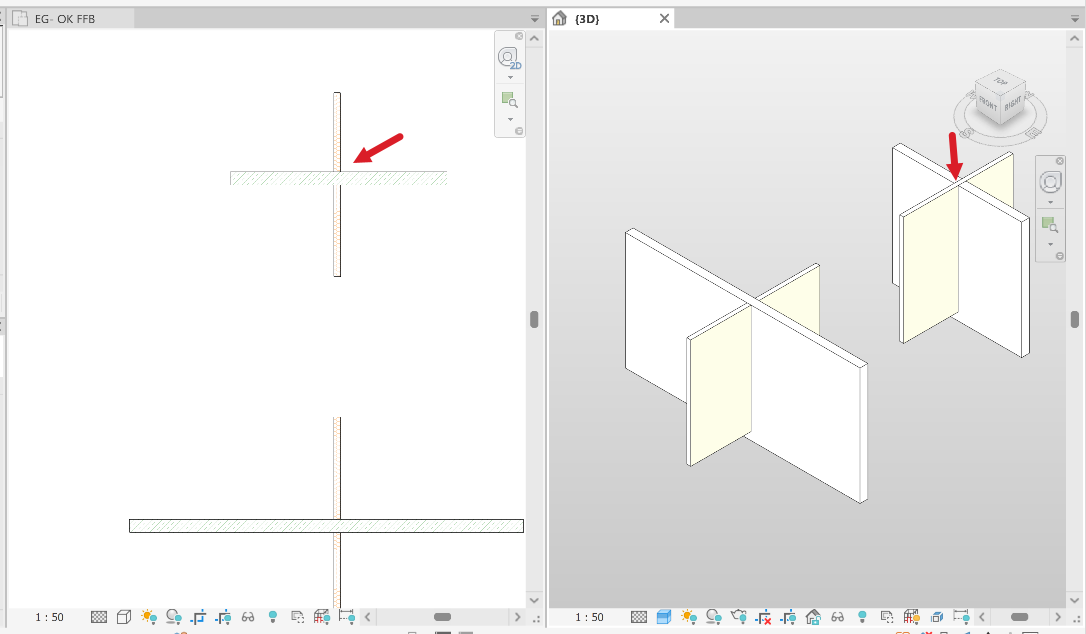Viewport: 1086px width, 634px height.
Task: Click the floor plan horizontal scrollbar thumb
Action: [442, 617]
